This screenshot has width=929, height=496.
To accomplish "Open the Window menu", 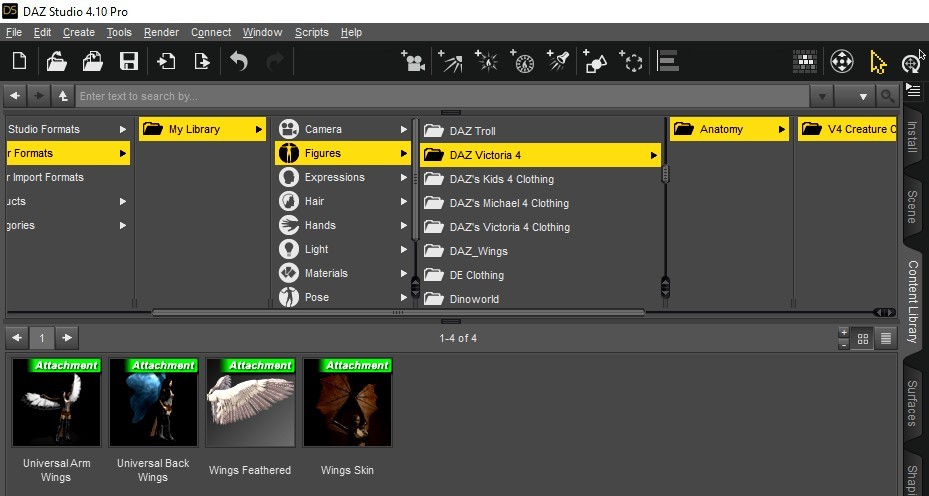I will click(x=262, y=32).
